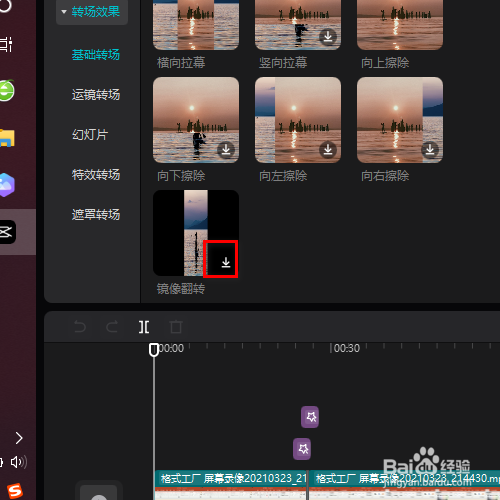Screen dimensions: 500x500
Task: Download the 向左擦除 transition
Action: [x=328, y=150]
